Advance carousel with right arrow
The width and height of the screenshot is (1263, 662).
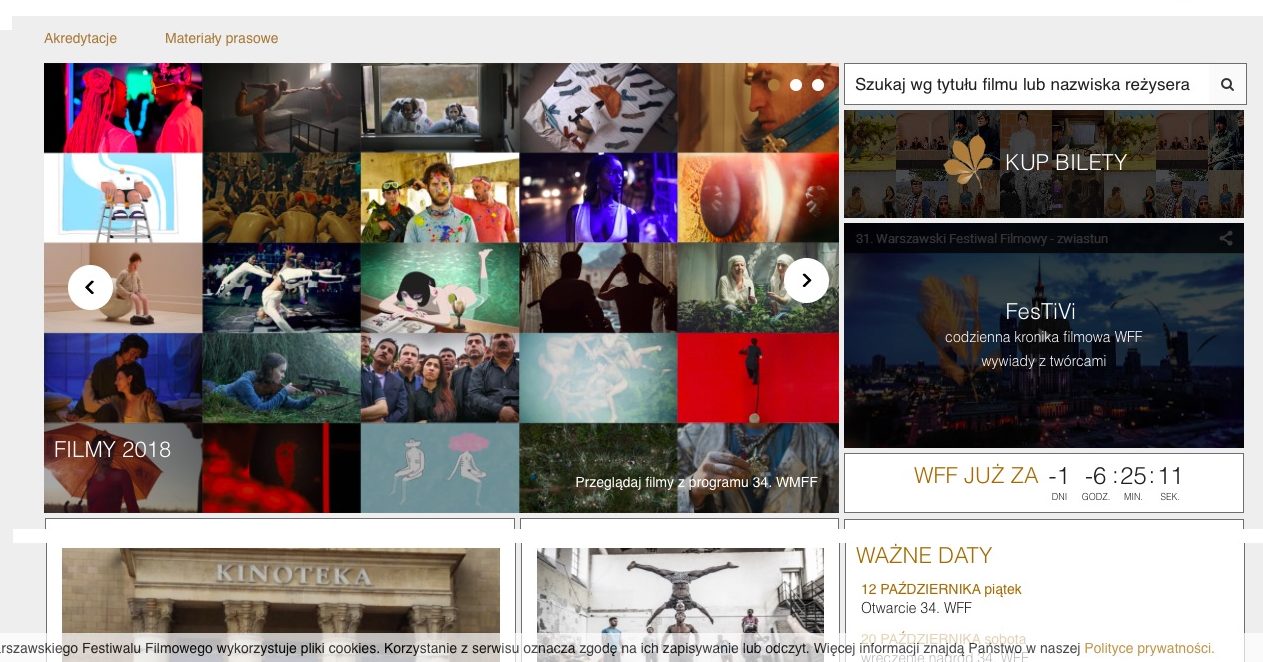(806, 281)
